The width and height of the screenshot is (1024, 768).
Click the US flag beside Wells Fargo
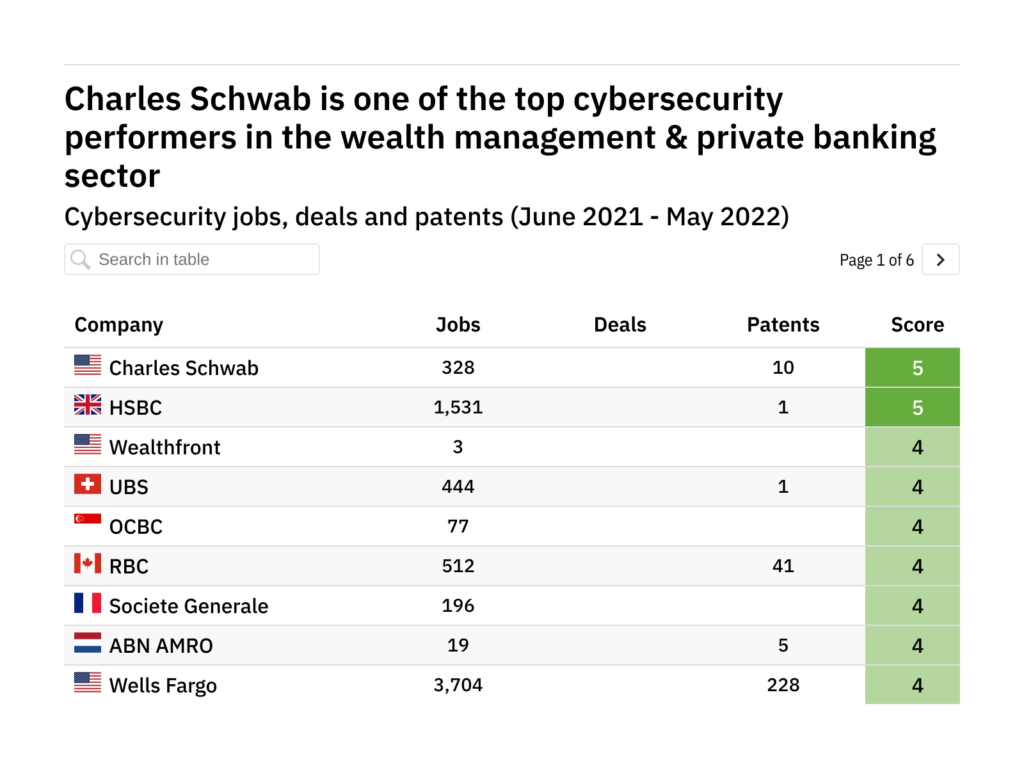point(88,683)
